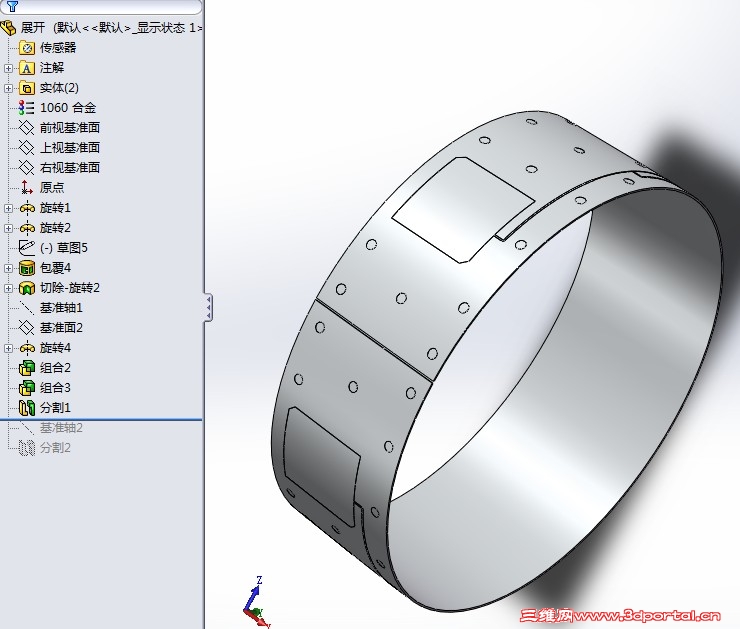Select the 基准面2 text label
The width and height of the screenshot is (740, 629).
point(61,327)
